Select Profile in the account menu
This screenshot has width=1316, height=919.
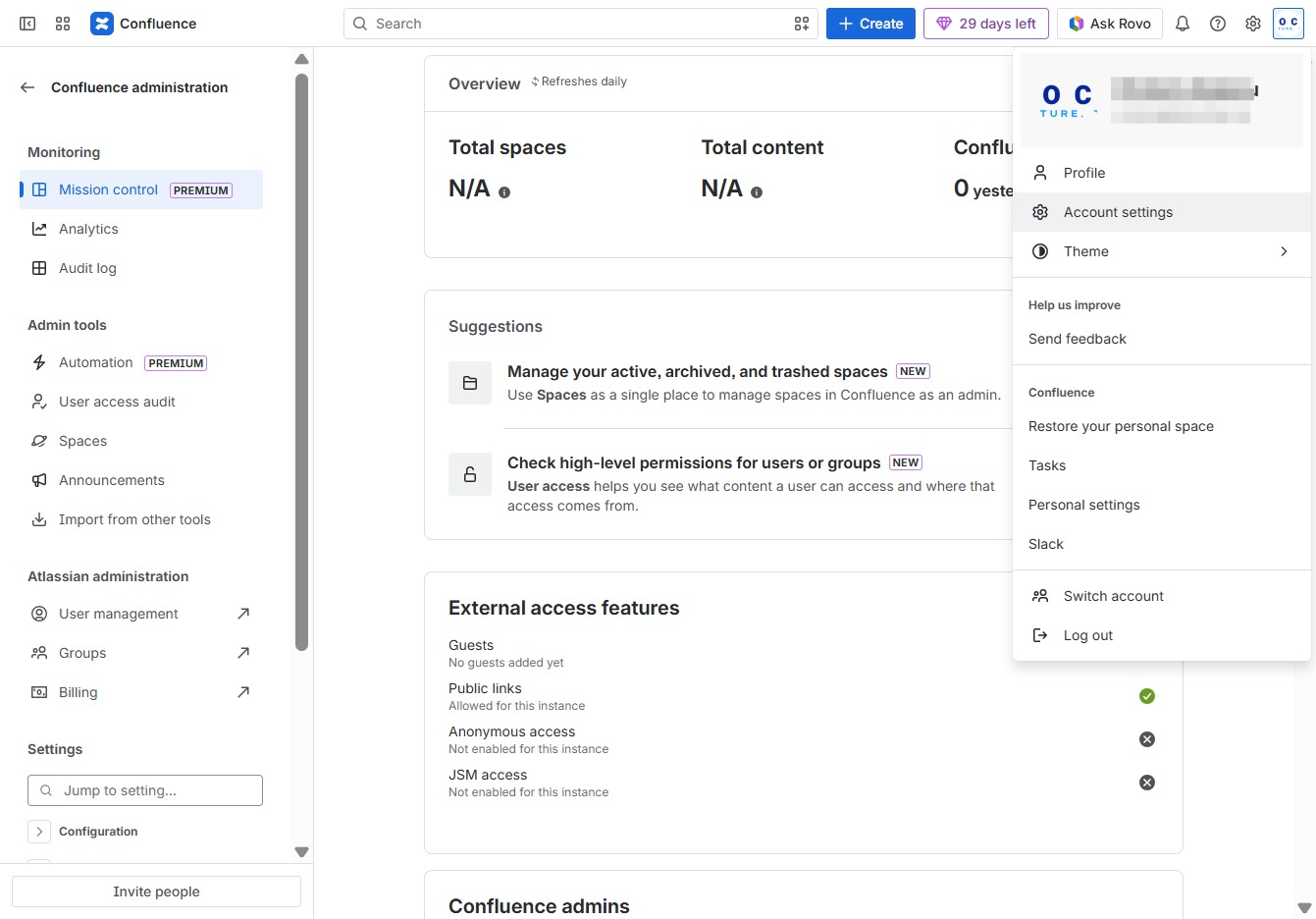pos(1162,173)
